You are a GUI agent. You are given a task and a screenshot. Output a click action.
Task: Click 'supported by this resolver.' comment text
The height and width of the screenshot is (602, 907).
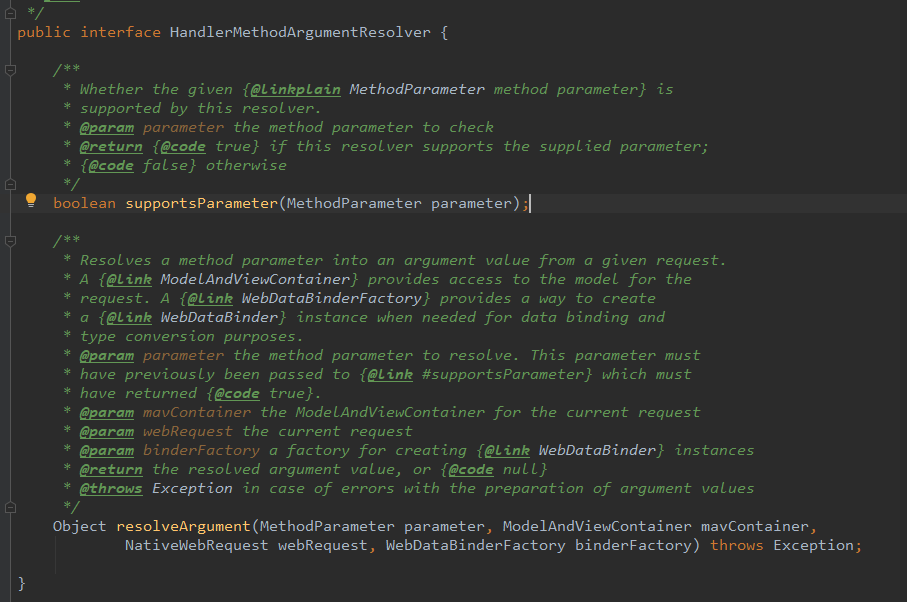[x=201, y=109]
